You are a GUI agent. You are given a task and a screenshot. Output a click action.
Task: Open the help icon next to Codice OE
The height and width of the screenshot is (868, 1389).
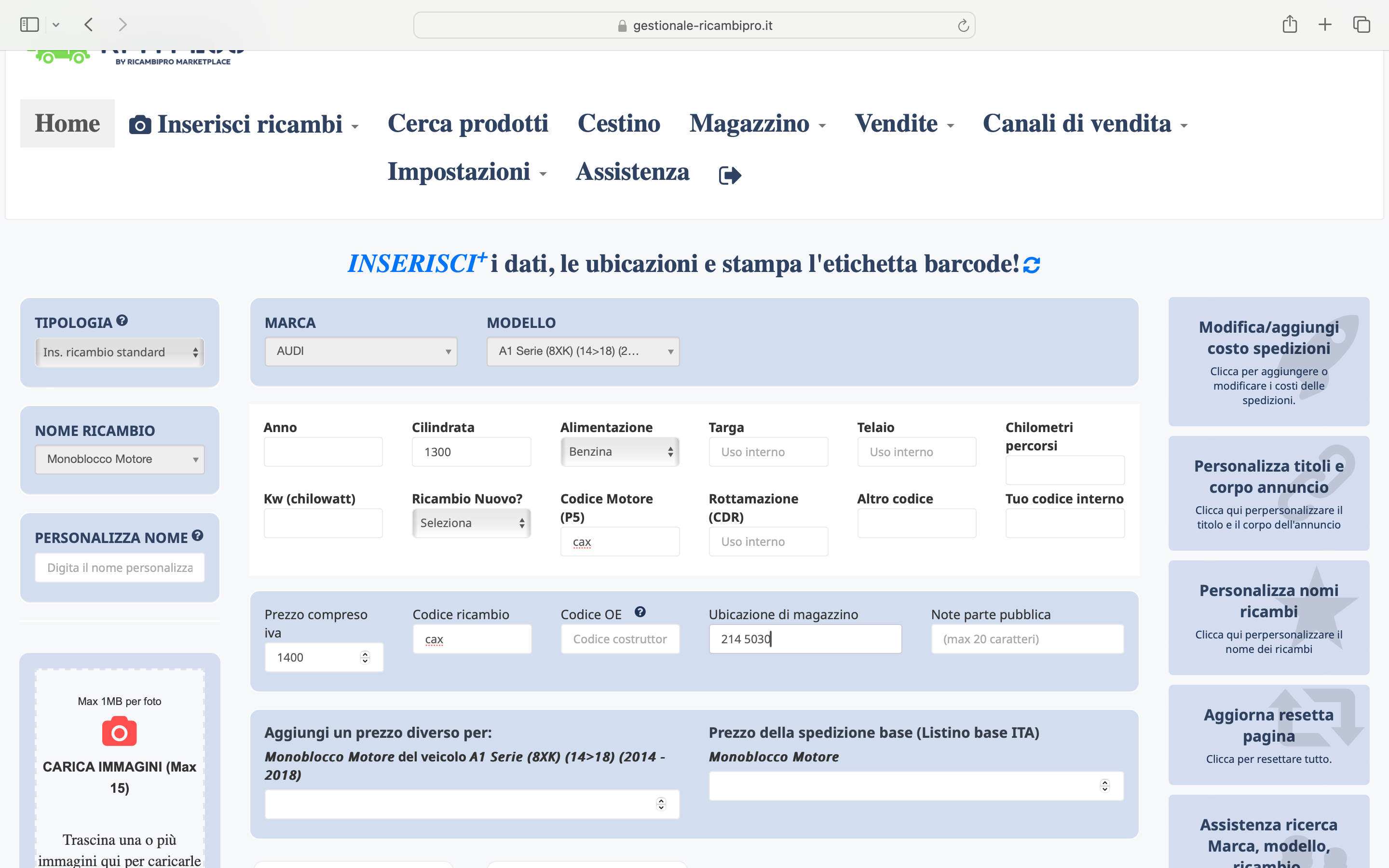coord(640,612)
